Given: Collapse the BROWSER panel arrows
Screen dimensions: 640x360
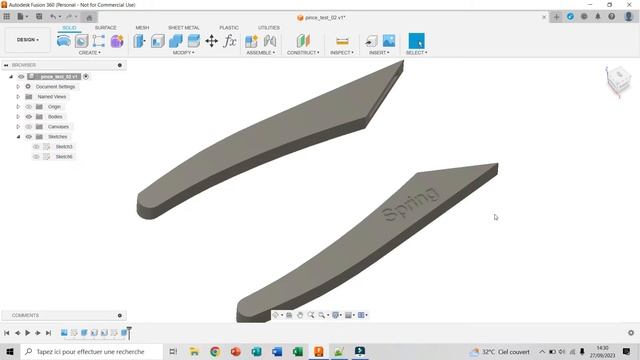Looking at the screenshot, I should click(6, 65).
